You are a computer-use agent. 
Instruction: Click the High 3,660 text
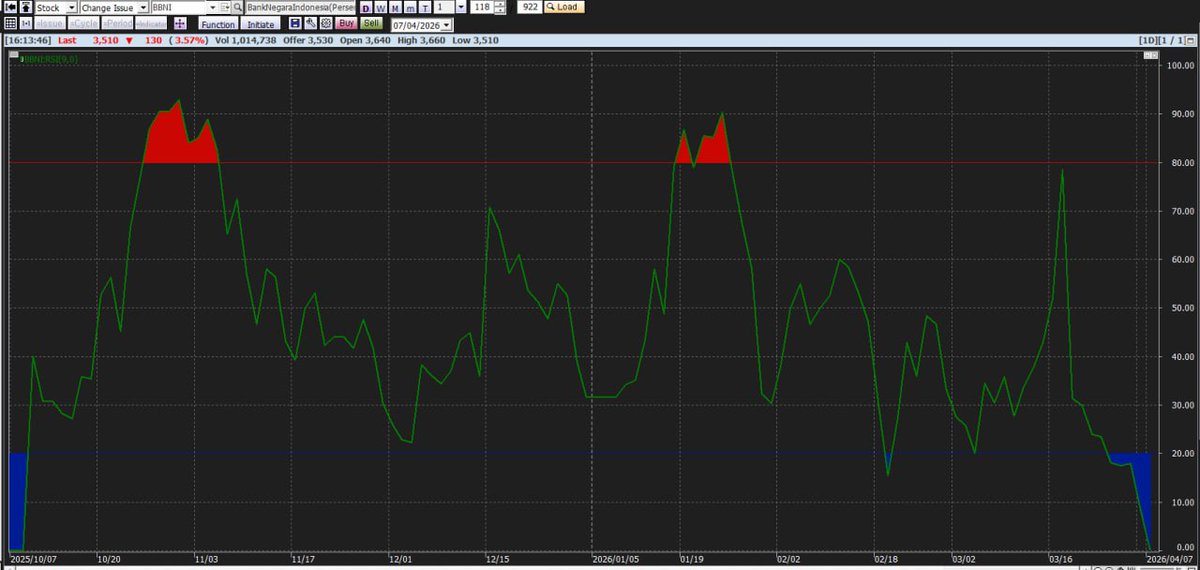(x=423, y=40)
